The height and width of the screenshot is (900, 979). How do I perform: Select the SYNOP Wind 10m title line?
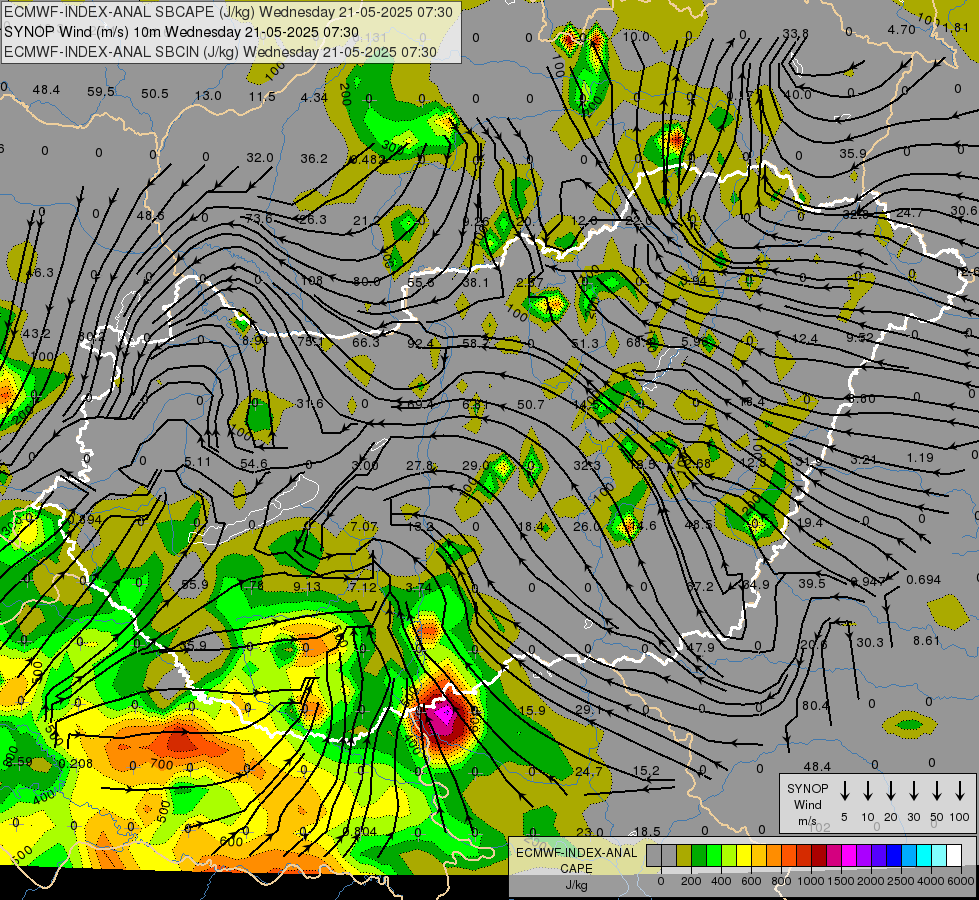[x=182, y=32]
